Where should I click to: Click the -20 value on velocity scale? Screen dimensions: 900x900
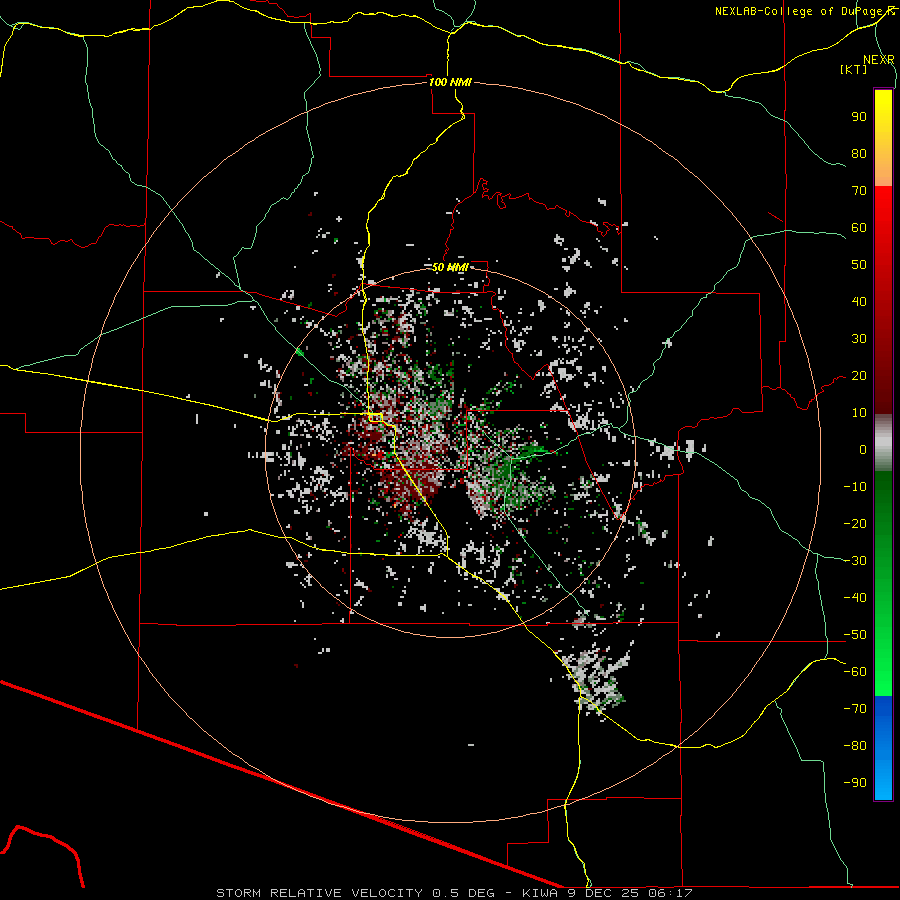pos(855,523)
